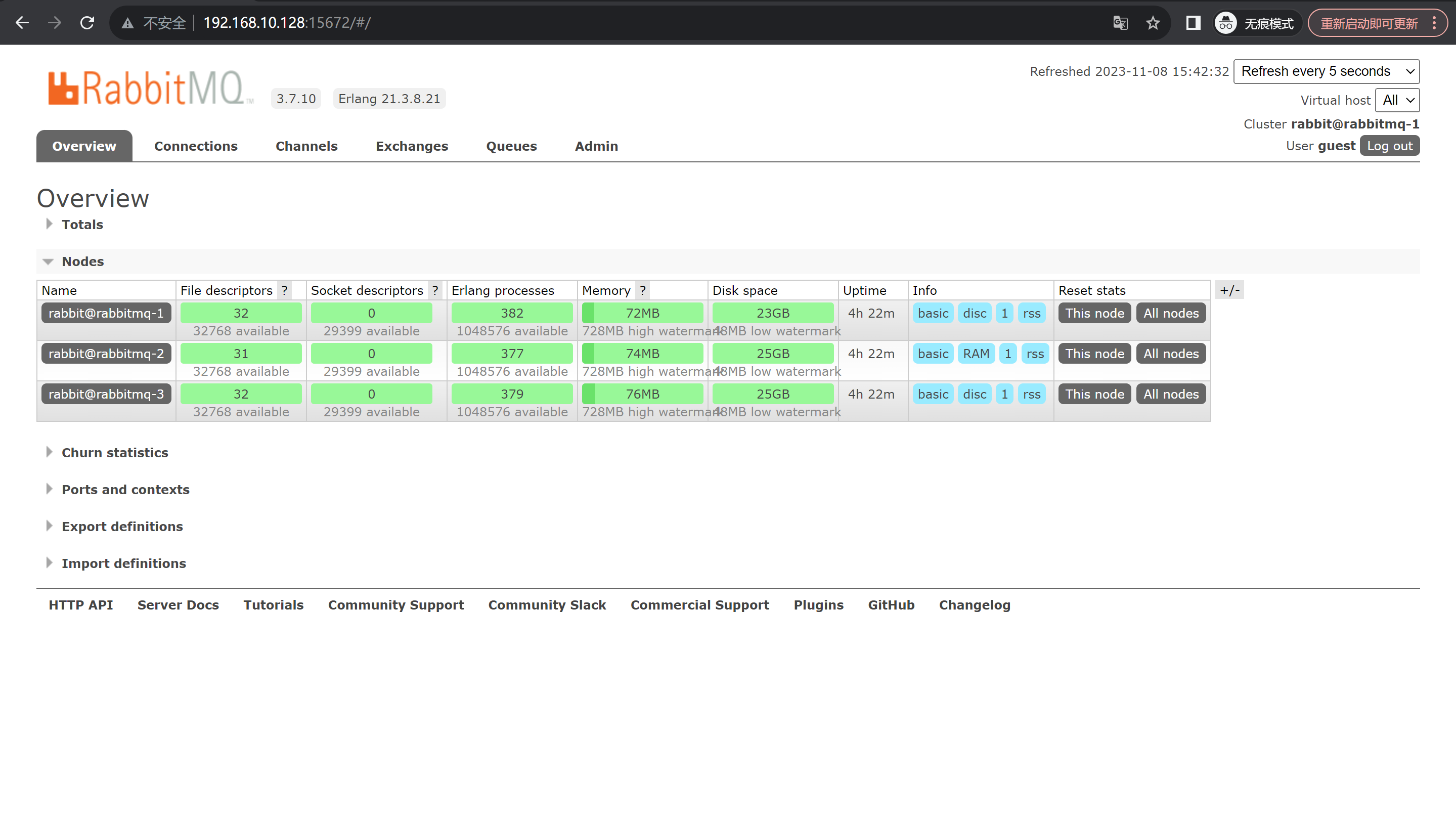Image resolution: width=1456 pixels, height=826 pixels.
Task: Expand the Totals section
Action: click(x=82, y=225)
